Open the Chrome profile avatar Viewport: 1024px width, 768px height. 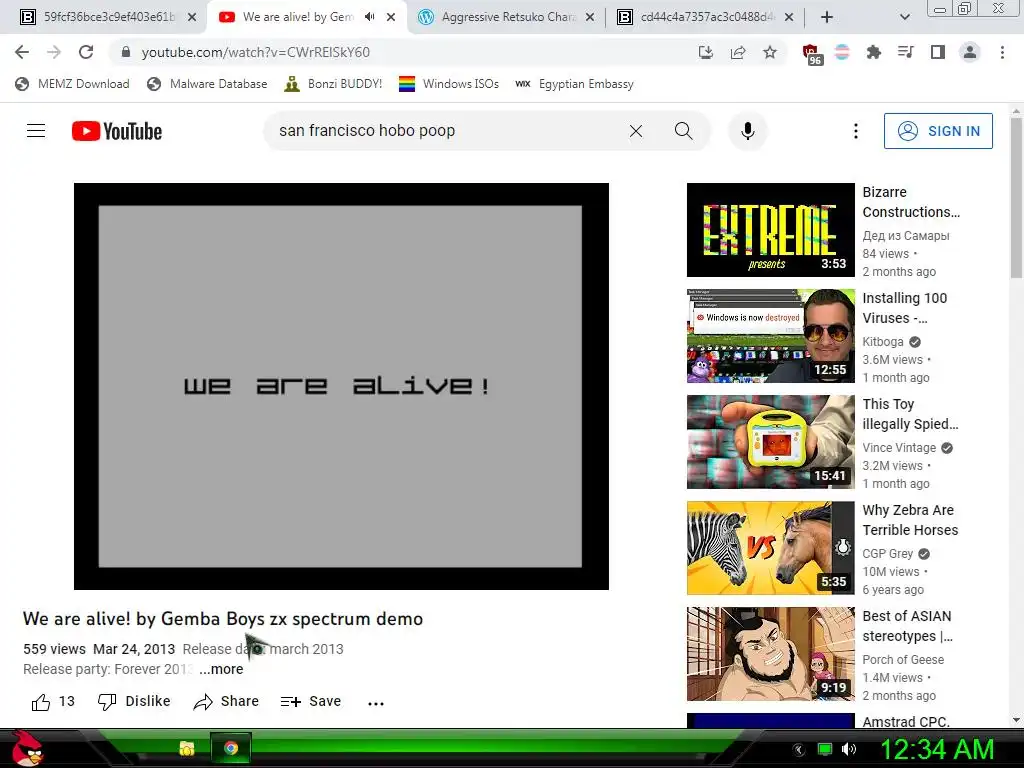coord(970,52)
